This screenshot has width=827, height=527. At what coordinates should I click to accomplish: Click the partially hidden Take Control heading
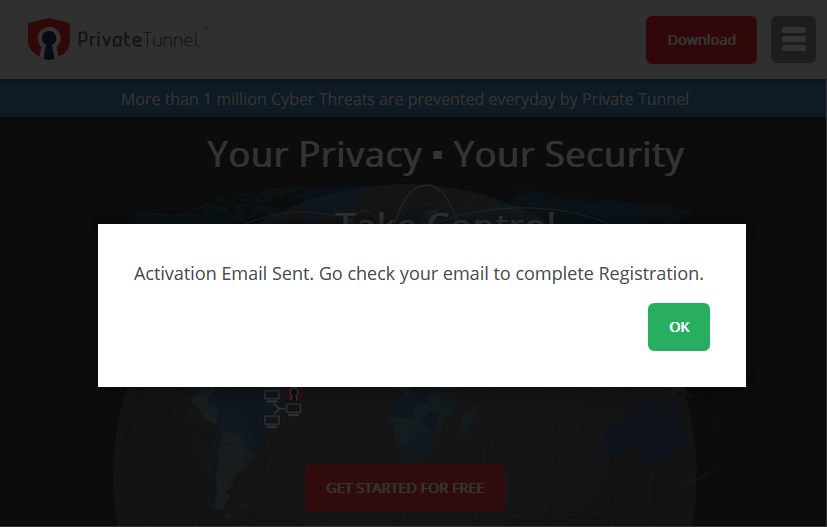(x=445, y=217)
